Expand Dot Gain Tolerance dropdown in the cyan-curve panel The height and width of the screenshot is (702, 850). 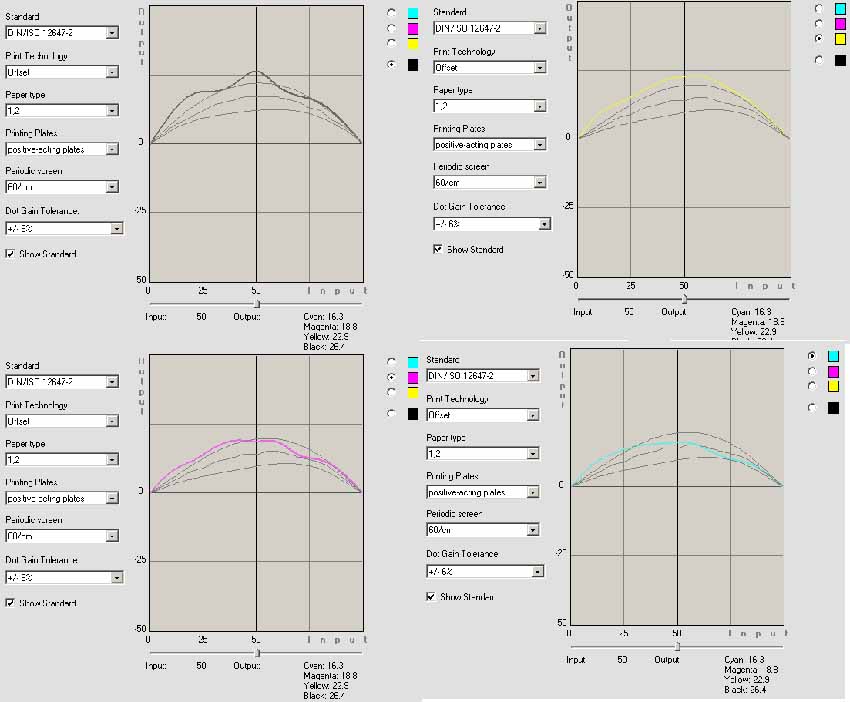click(x=537, y=571)
